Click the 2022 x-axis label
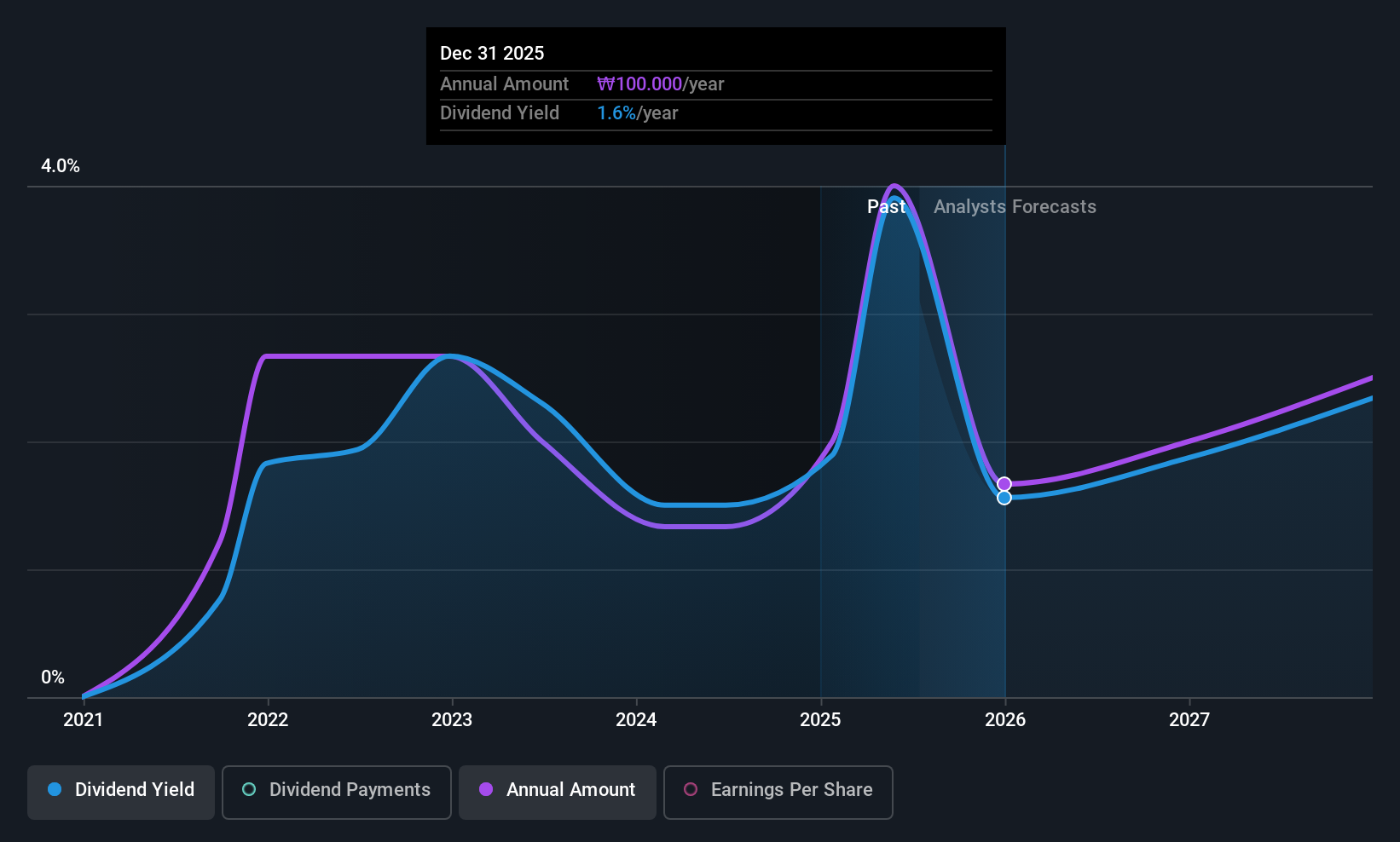The height and width of the screenshot is (842, 1400). point(268,720)
